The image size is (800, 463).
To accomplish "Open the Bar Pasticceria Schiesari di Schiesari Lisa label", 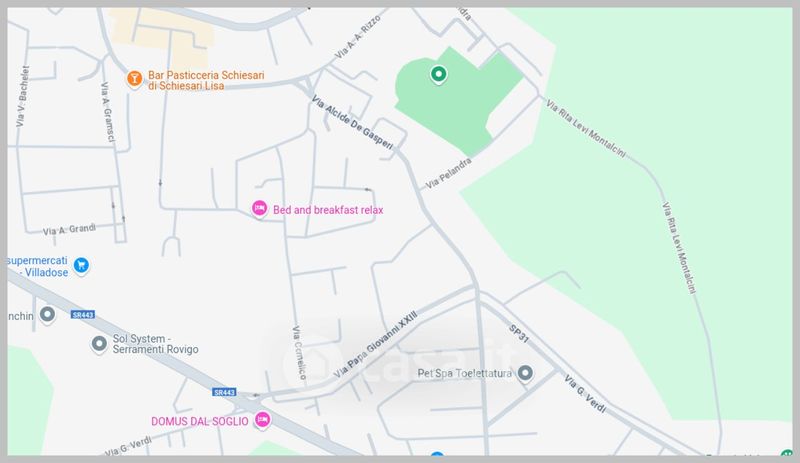I will tap(206, 81).
